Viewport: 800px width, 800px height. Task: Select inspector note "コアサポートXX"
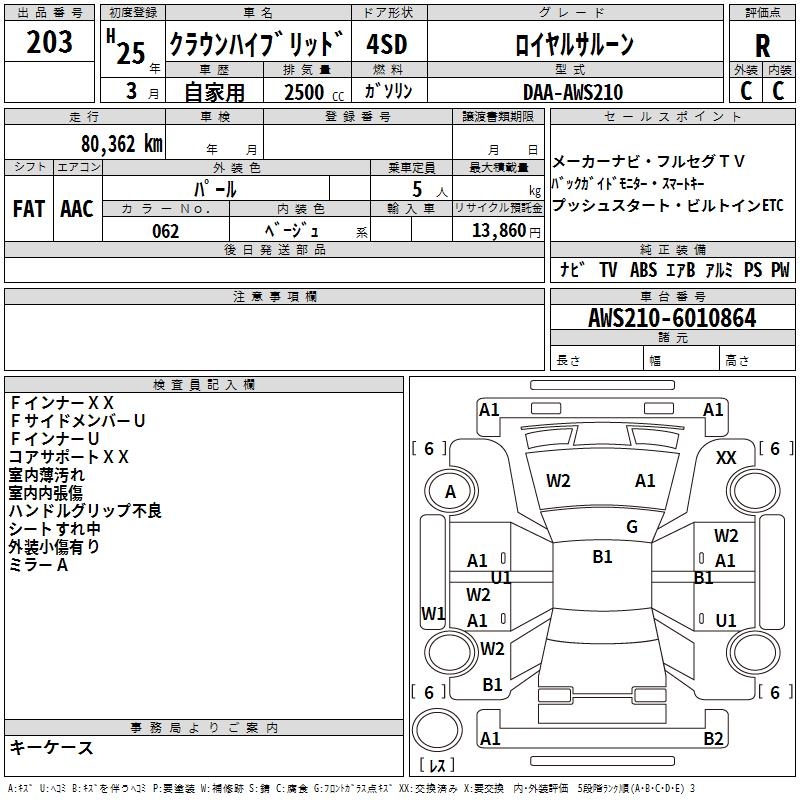tap(69, 457)
